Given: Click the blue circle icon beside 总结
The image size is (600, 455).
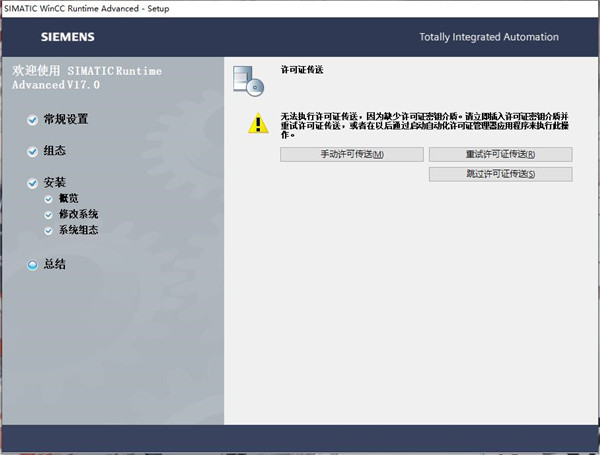Looking at the screenshot, I should pos(33,265).
